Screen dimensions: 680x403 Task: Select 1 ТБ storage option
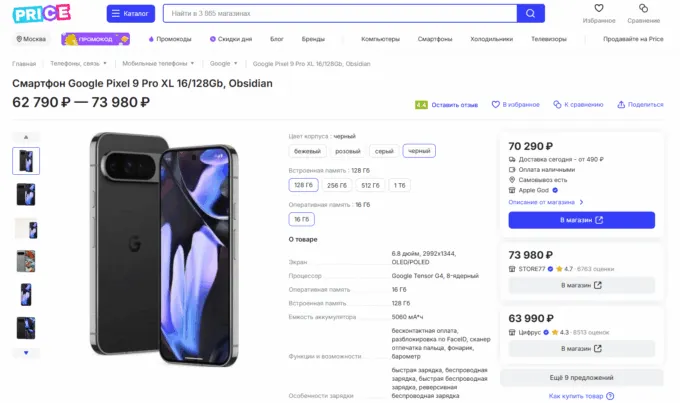pos(400,185)
